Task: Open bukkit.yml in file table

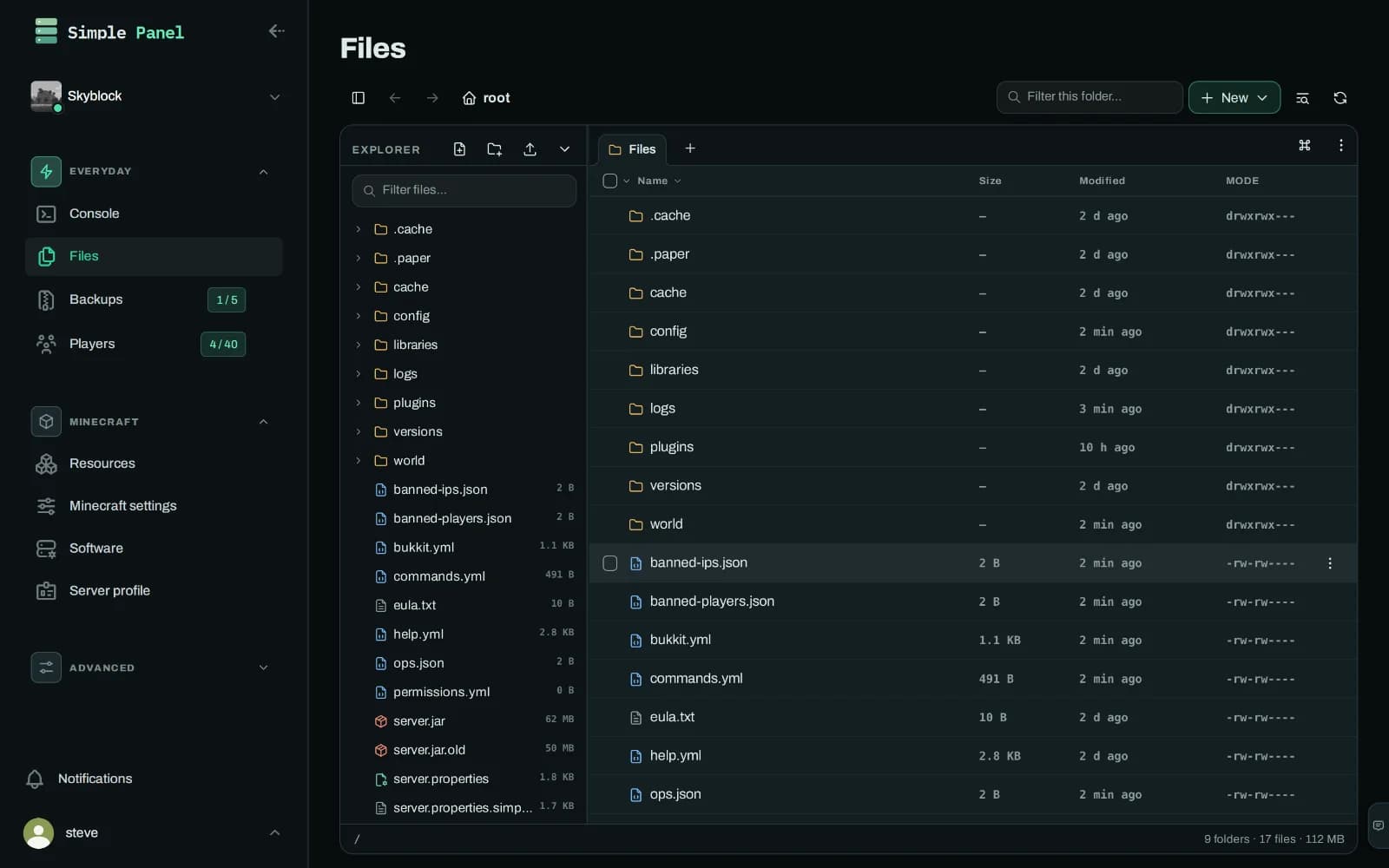Action: click(x=680, y=640)
